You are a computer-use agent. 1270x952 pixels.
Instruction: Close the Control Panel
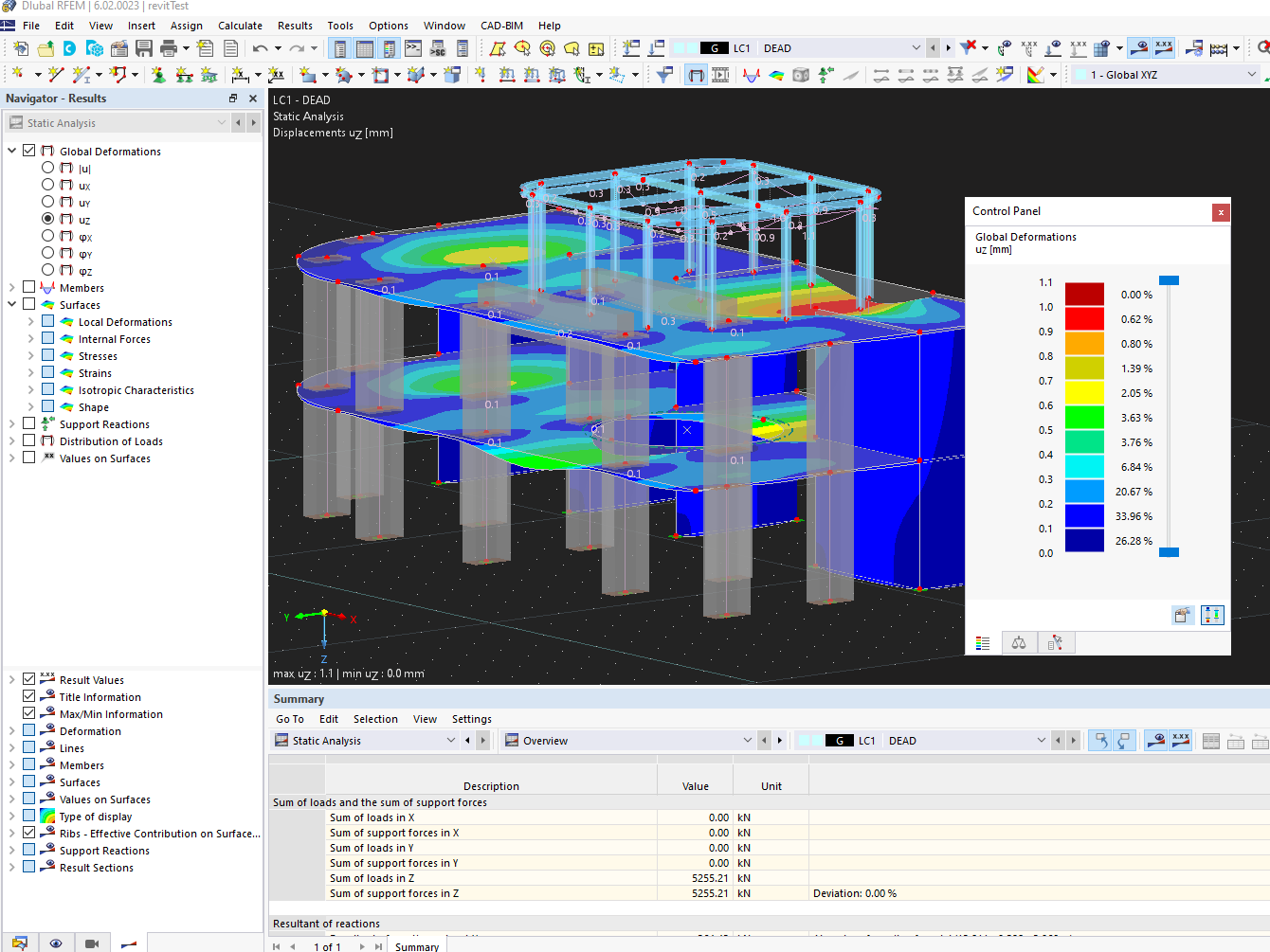click(x=1221, y=212)
